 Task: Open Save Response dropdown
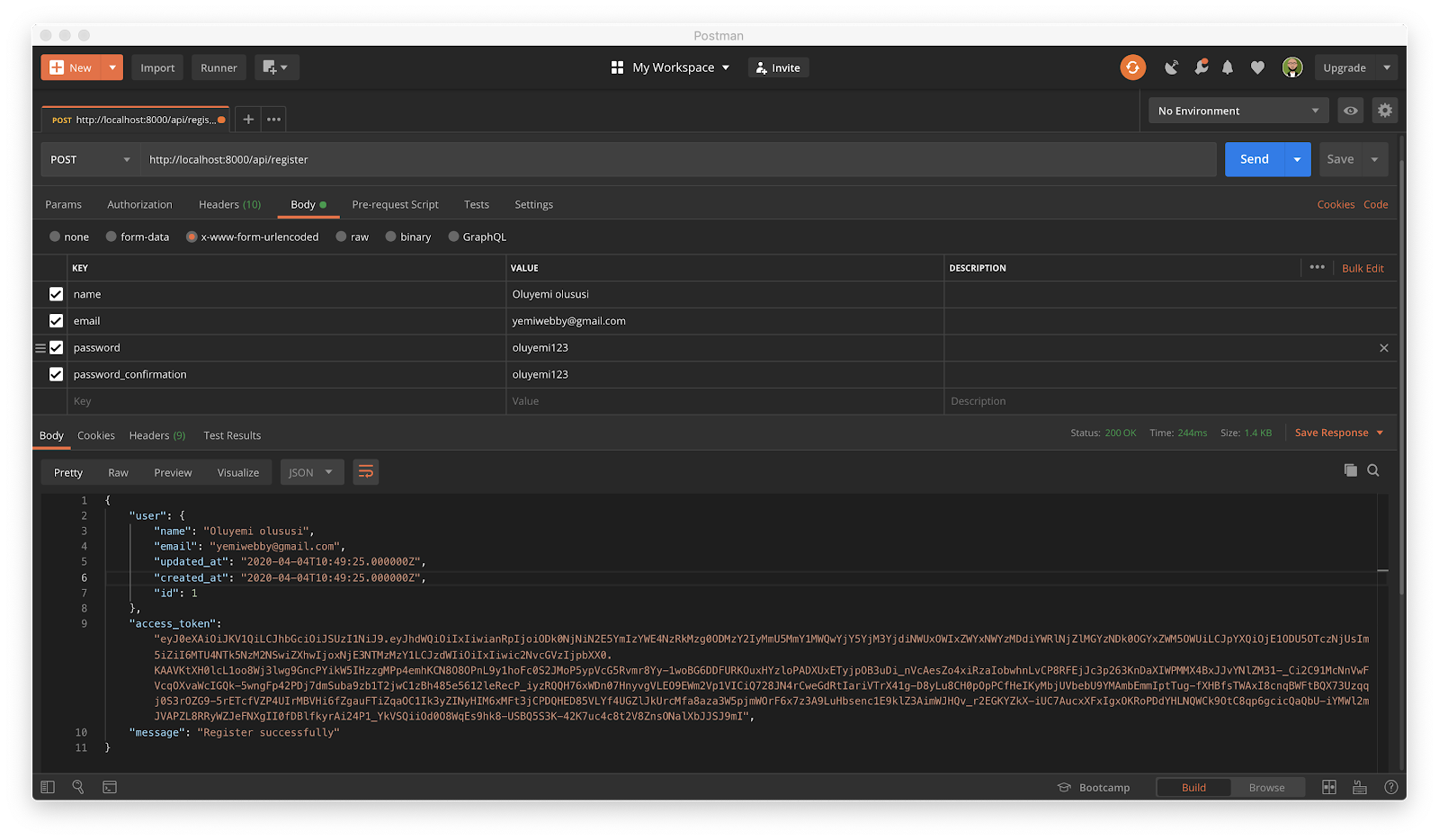1339,433
